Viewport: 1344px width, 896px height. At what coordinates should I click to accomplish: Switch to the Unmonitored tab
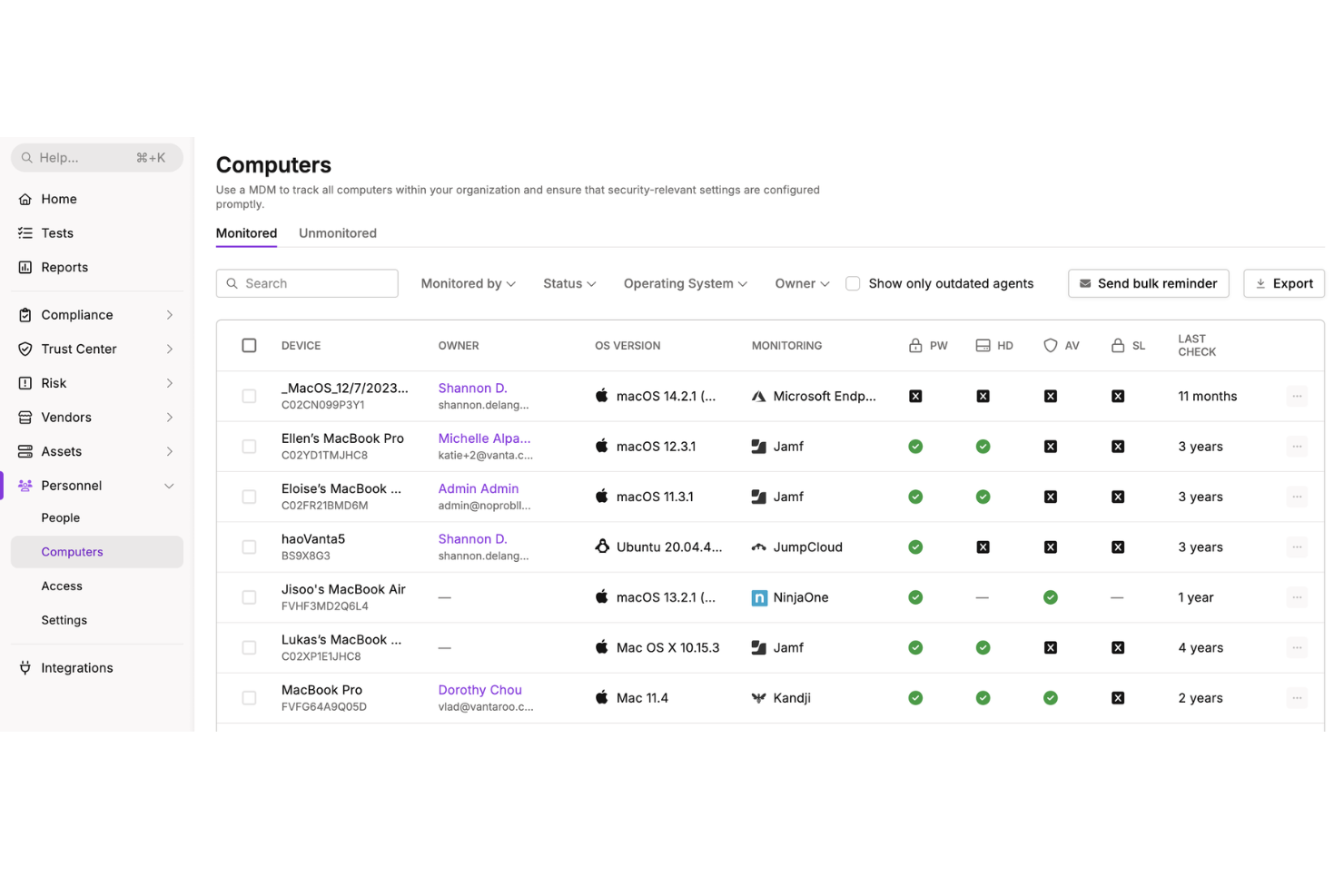tap(337, 233)
